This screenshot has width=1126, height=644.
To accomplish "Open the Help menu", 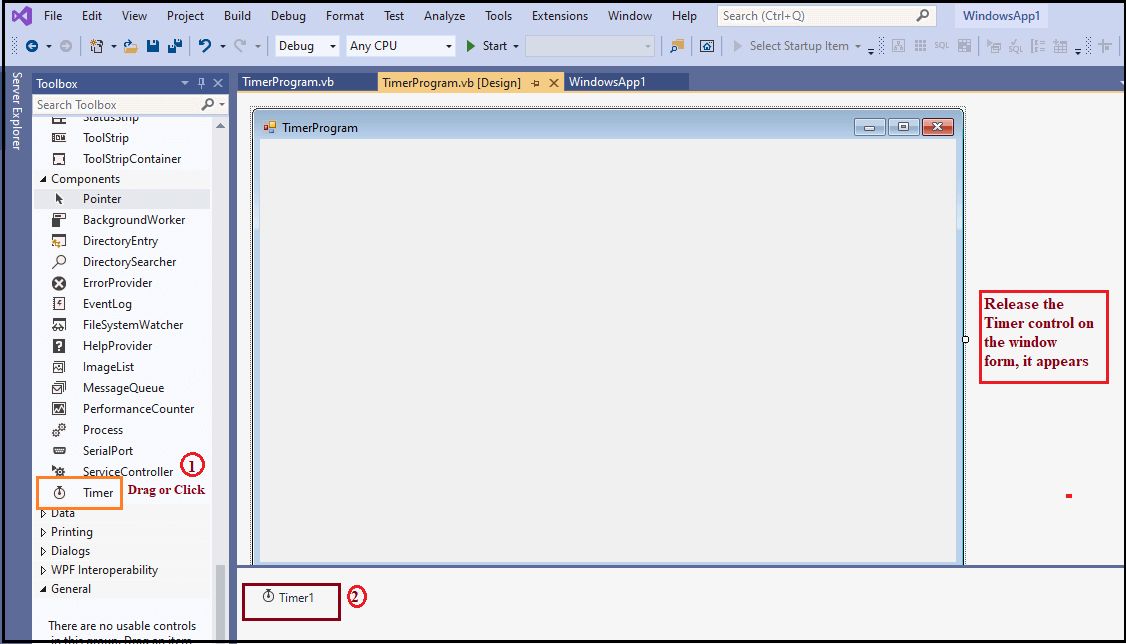I will point(684,16).
